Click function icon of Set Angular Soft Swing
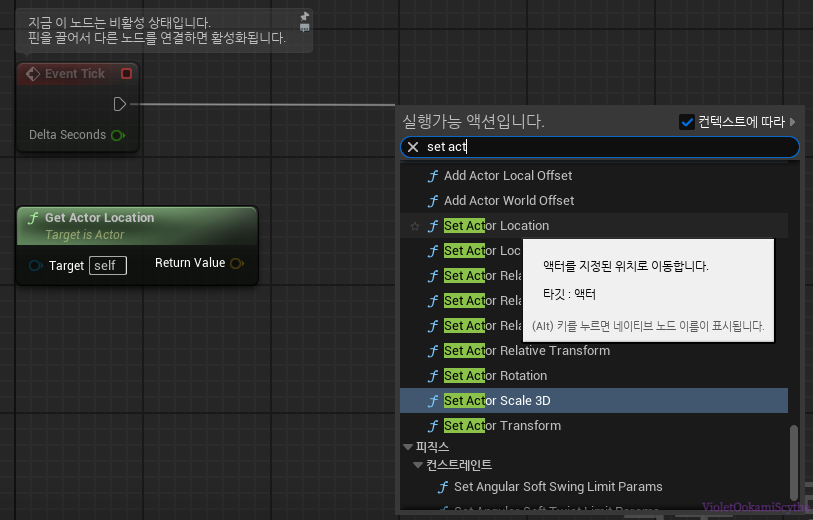This screenshot has height=520, width=813. coord(443,487)
